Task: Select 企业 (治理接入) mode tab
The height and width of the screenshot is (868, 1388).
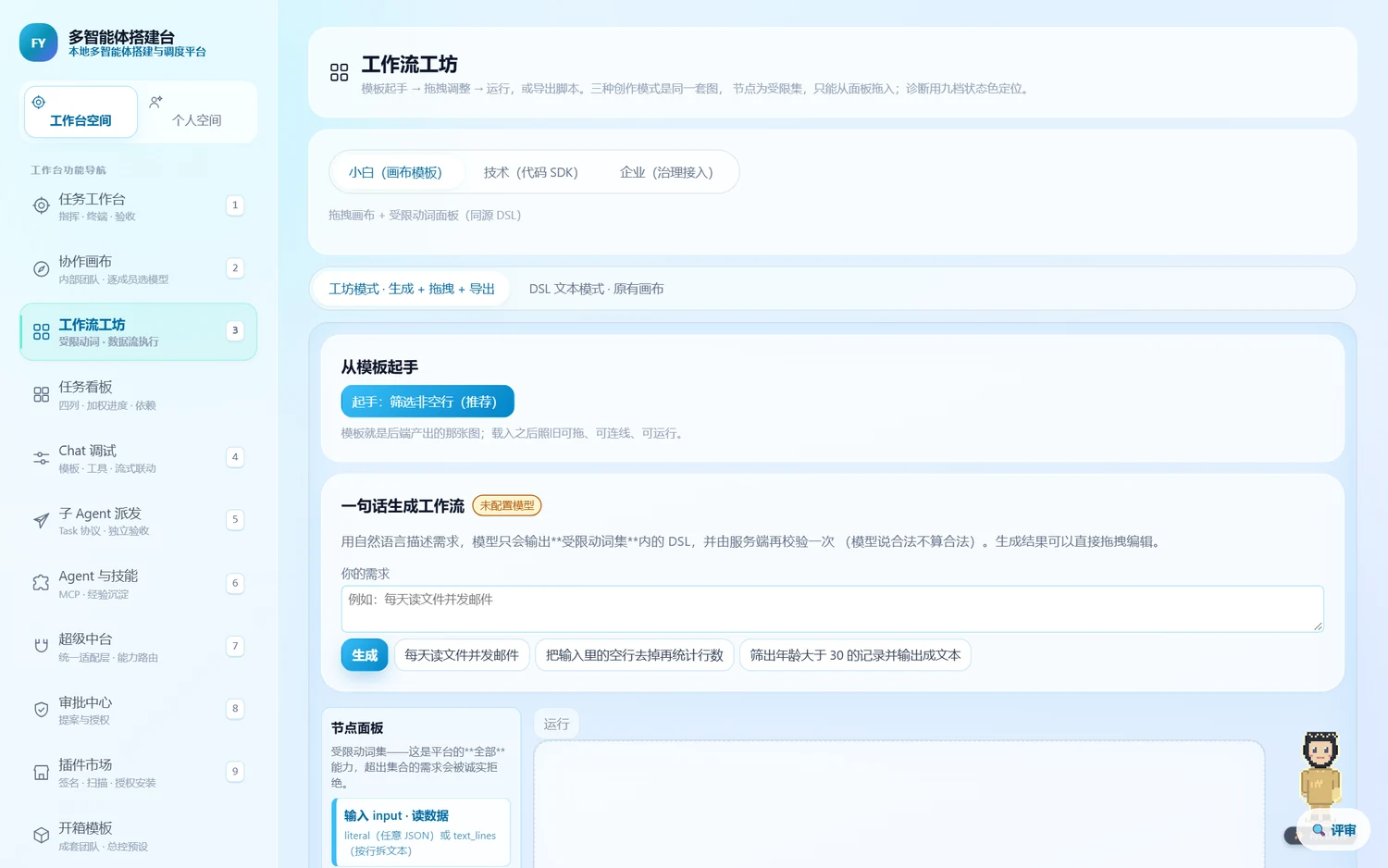Action: coord(666,172)
